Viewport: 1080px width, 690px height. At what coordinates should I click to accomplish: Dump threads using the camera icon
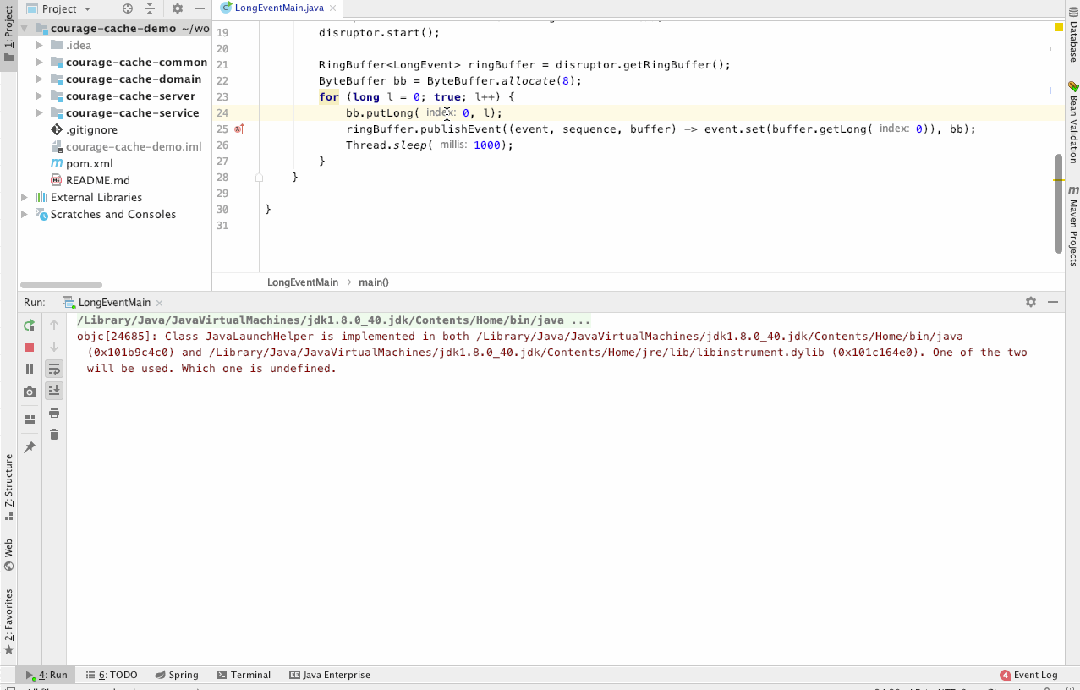coord(30,391)
